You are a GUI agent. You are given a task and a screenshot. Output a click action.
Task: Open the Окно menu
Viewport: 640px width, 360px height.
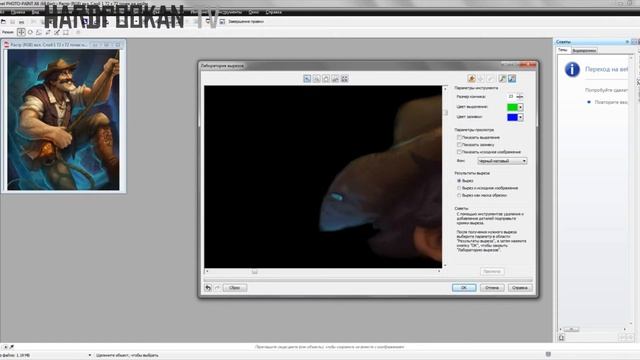(x=253, y=12)
